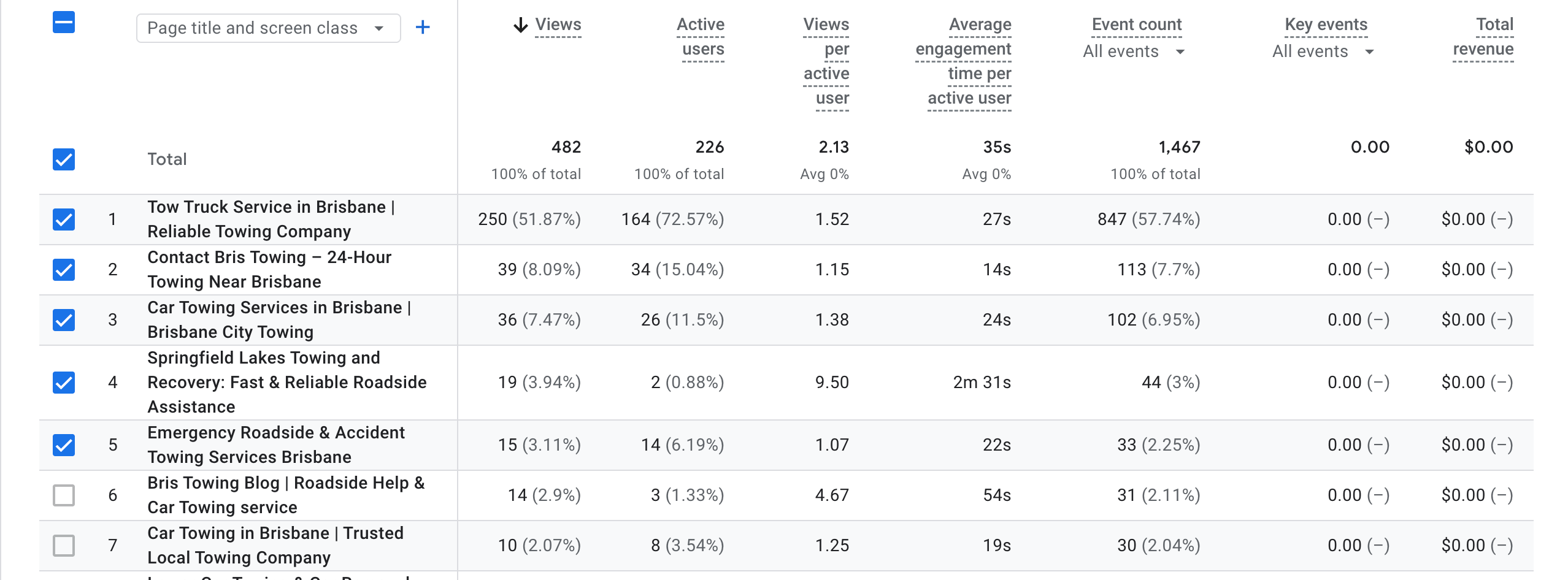
Task: Click the descending sort arrow beside Views
Action: click(x=520, y=25)
